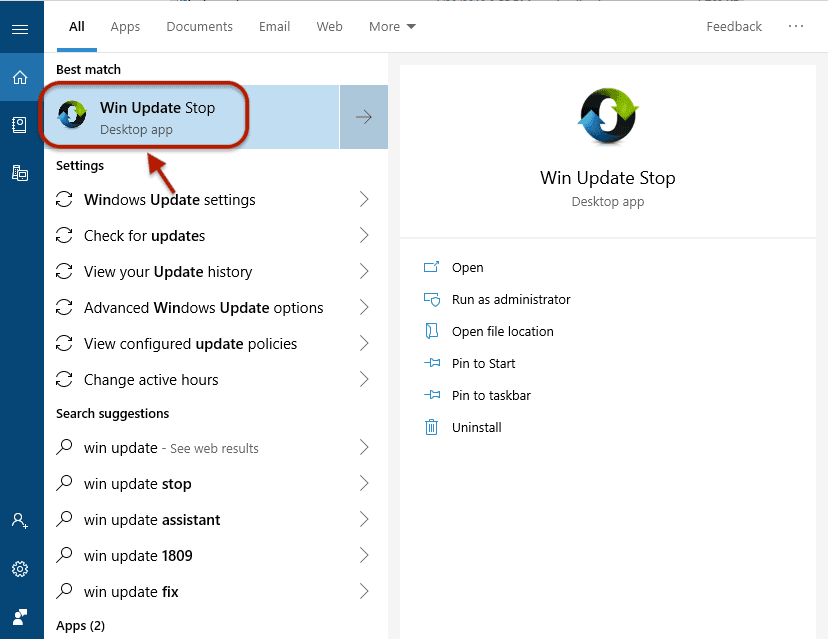
Task: Switch to the Web tab
Action: point(330,26)
